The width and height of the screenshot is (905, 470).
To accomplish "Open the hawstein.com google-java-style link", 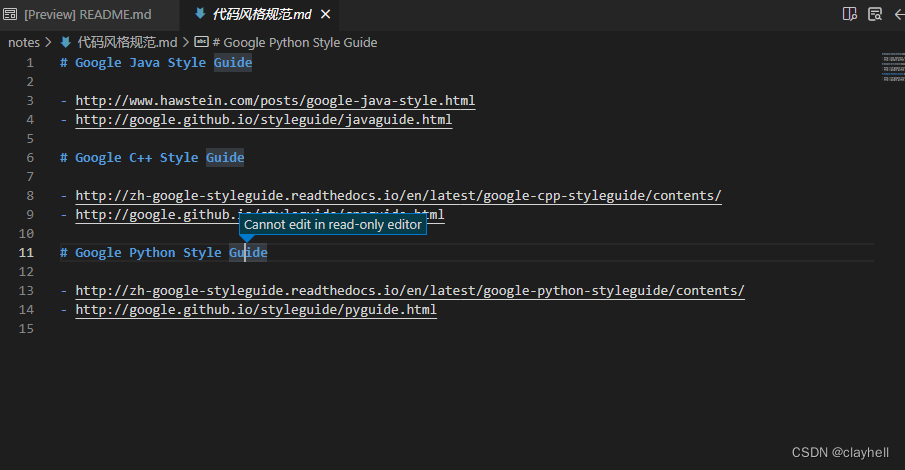I will click(x=275, y=101).
